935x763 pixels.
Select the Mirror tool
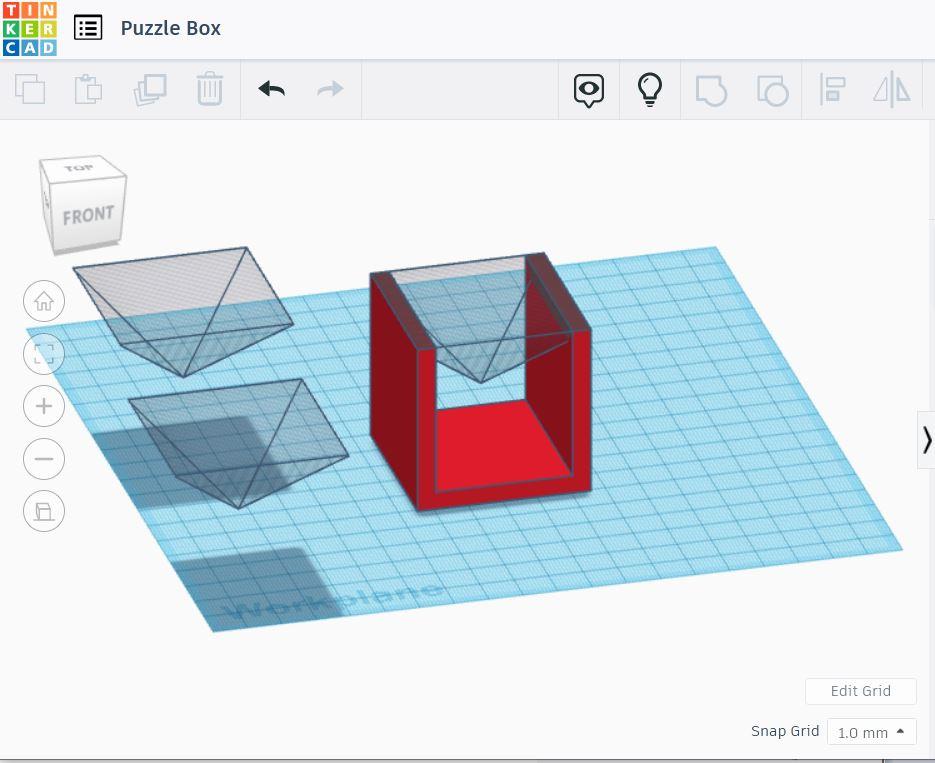[x=892, y=89]
